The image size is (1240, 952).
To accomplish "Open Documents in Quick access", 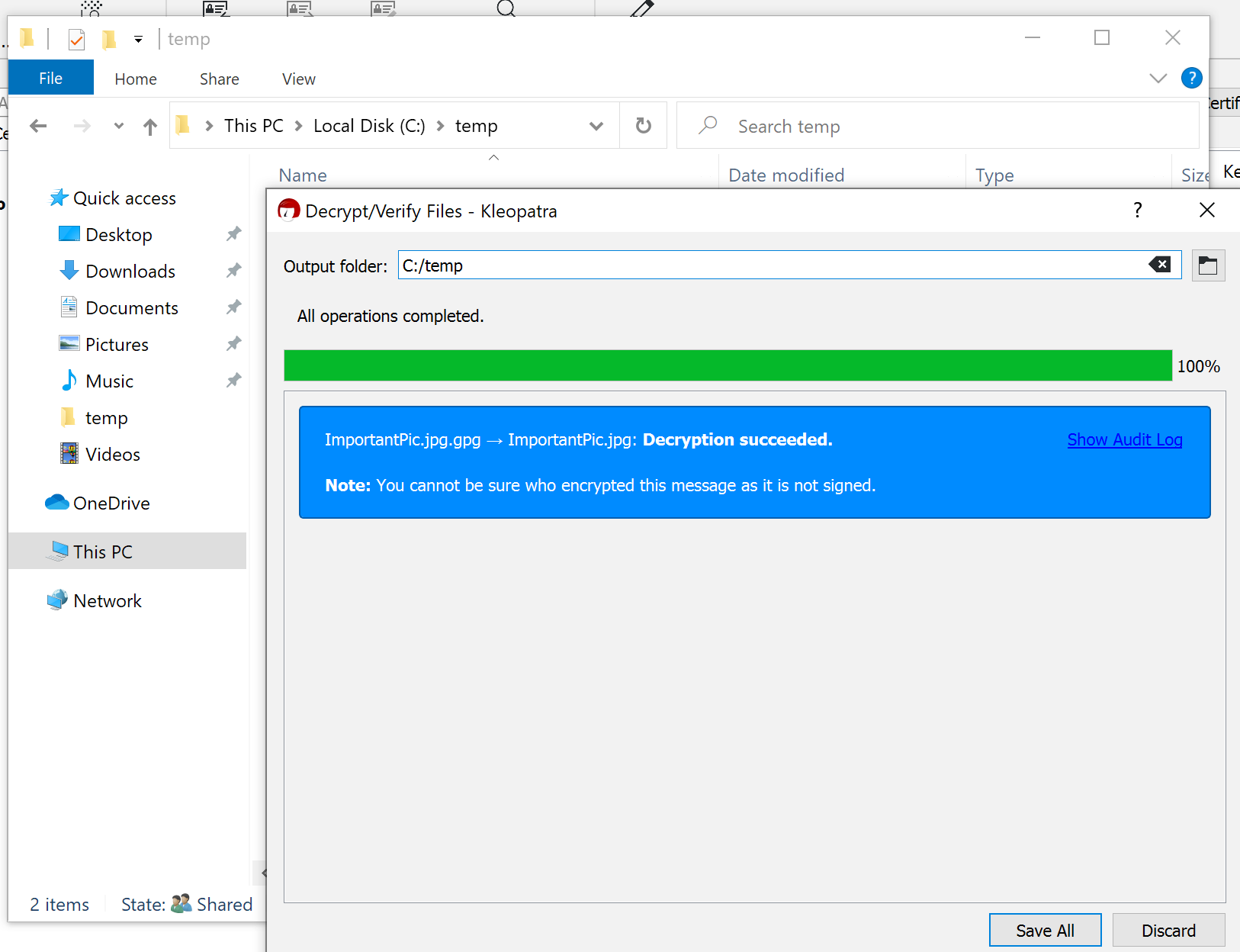I will point(119,307).
